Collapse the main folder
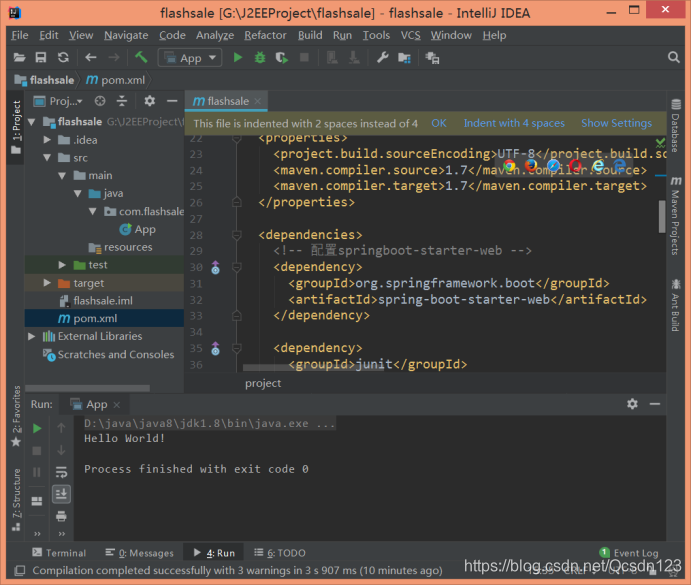The width and height of the screenshot is (692, 585). click(62, 176)
